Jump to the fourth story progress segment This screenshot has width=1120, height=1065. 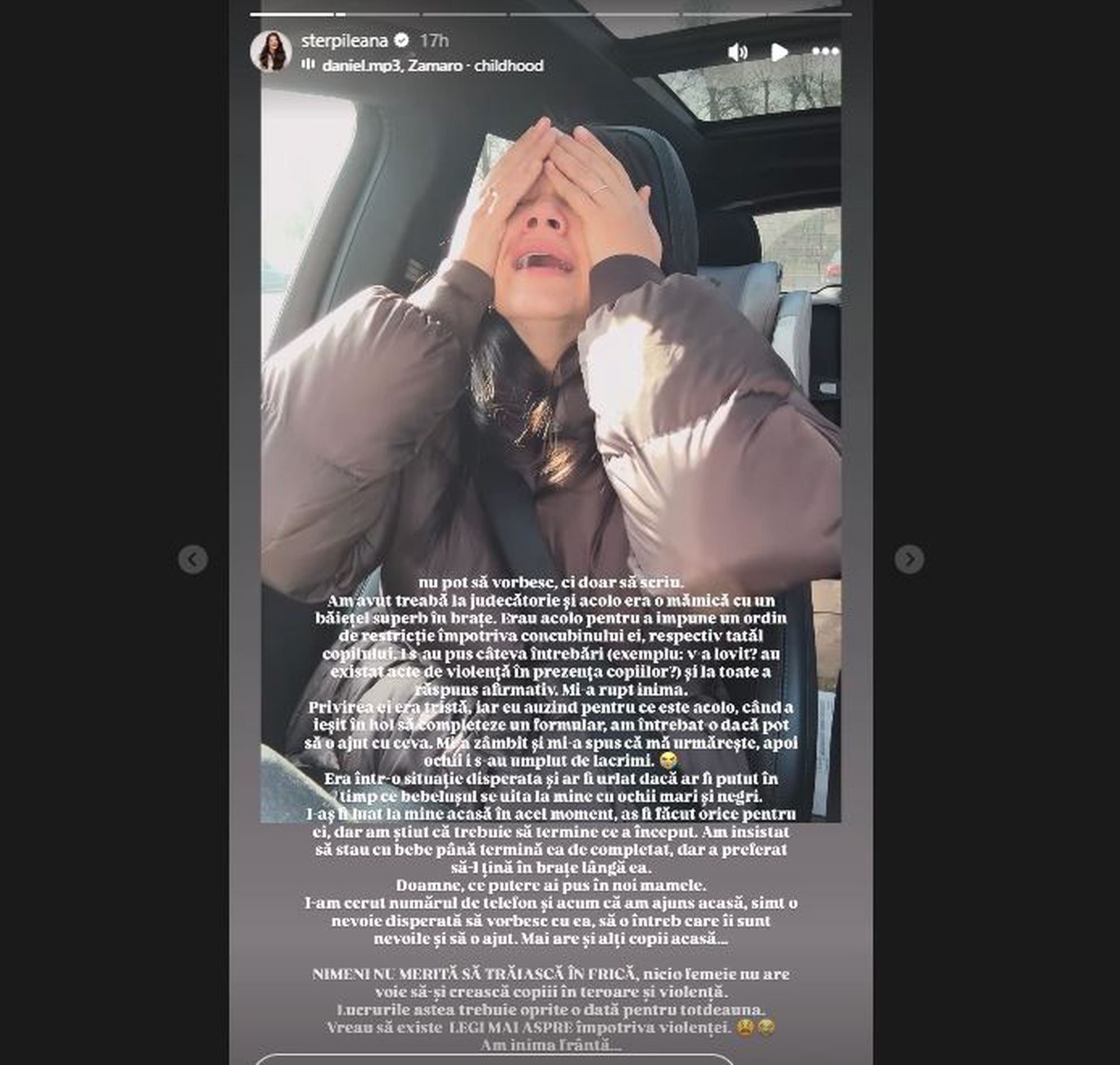[550, 14]
